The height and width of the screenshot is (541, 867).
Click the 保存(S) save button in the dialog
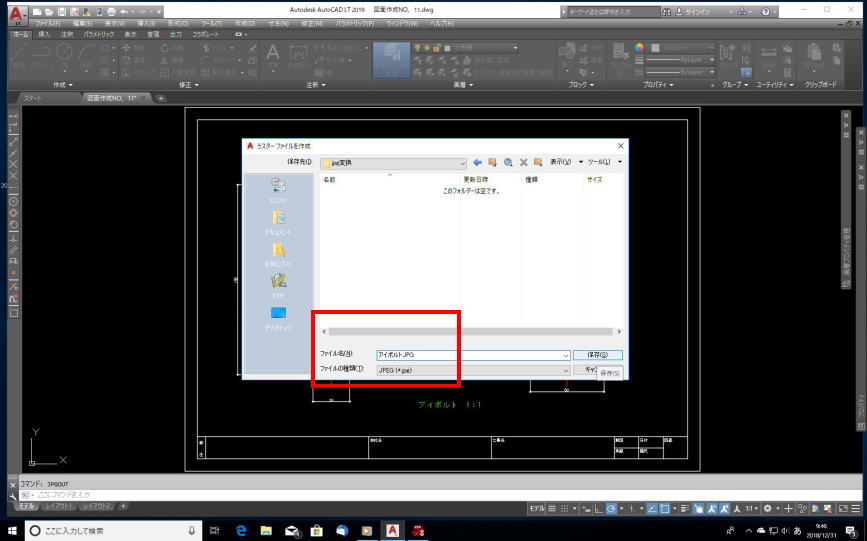pos(597,355)
